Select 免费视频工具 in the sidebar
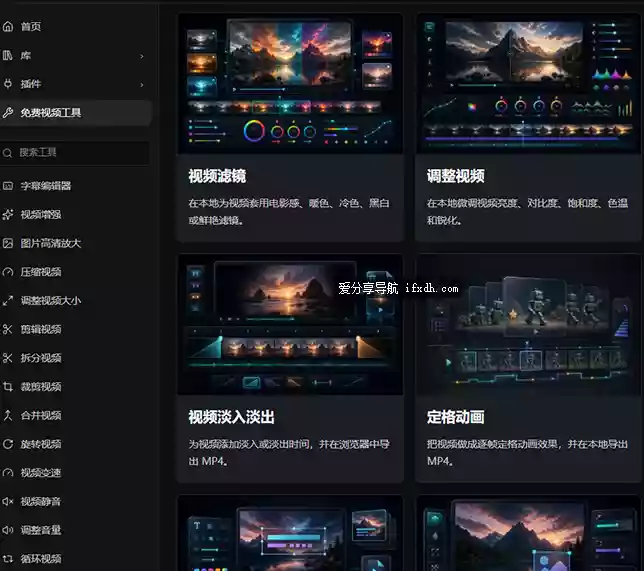The image size is (644, 571). tap(75, 113)
